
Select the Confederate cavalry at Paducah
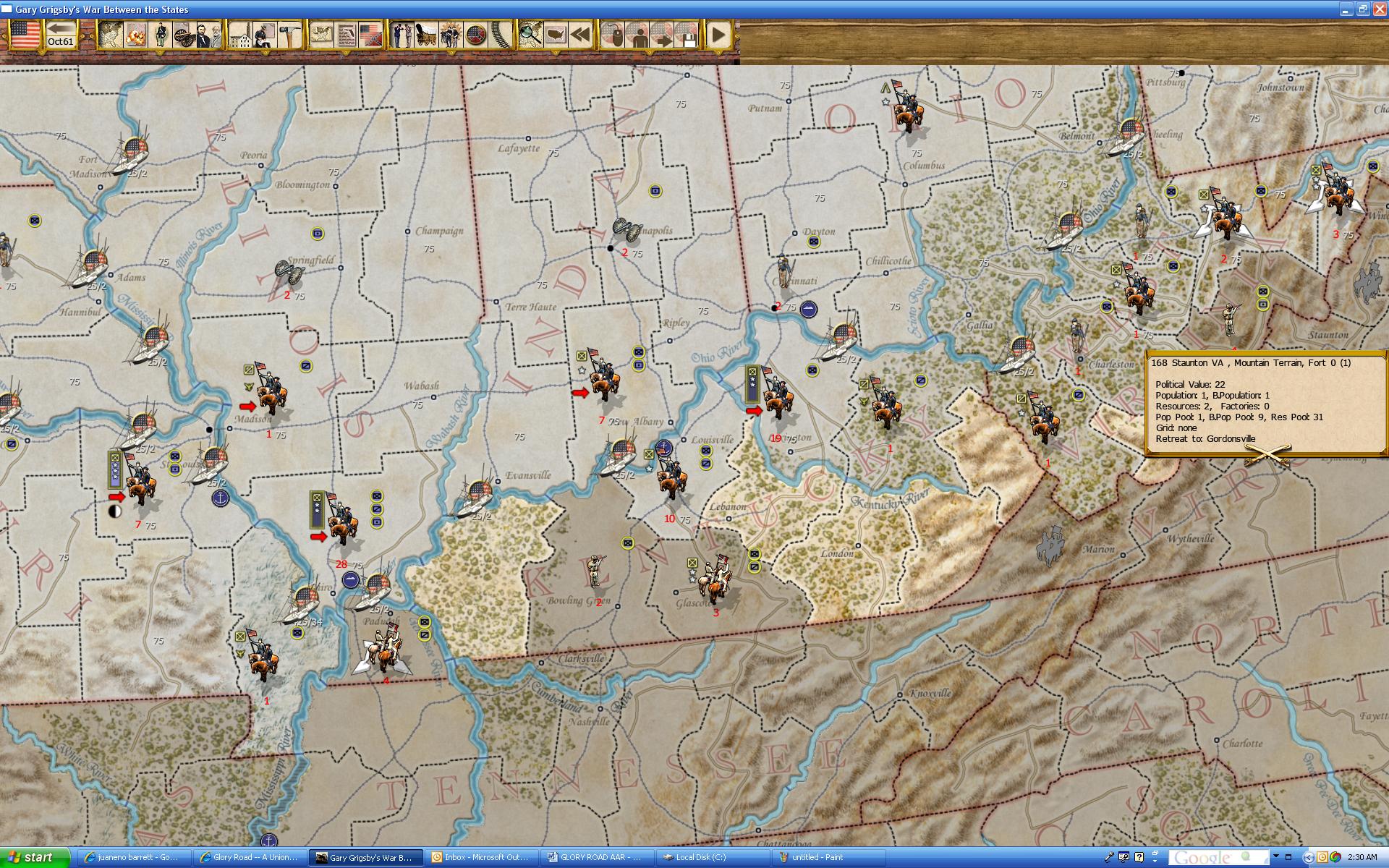click(382, 647)
